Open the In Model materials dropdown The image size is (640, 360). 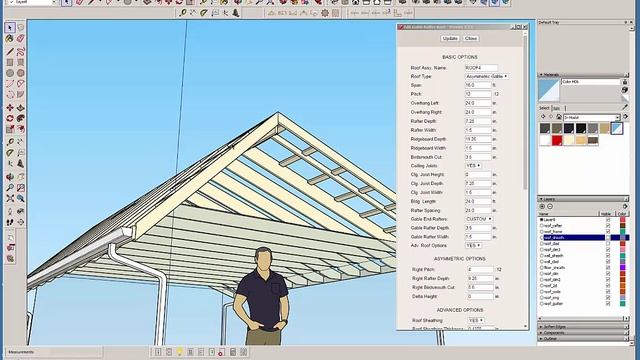[592, 118]
